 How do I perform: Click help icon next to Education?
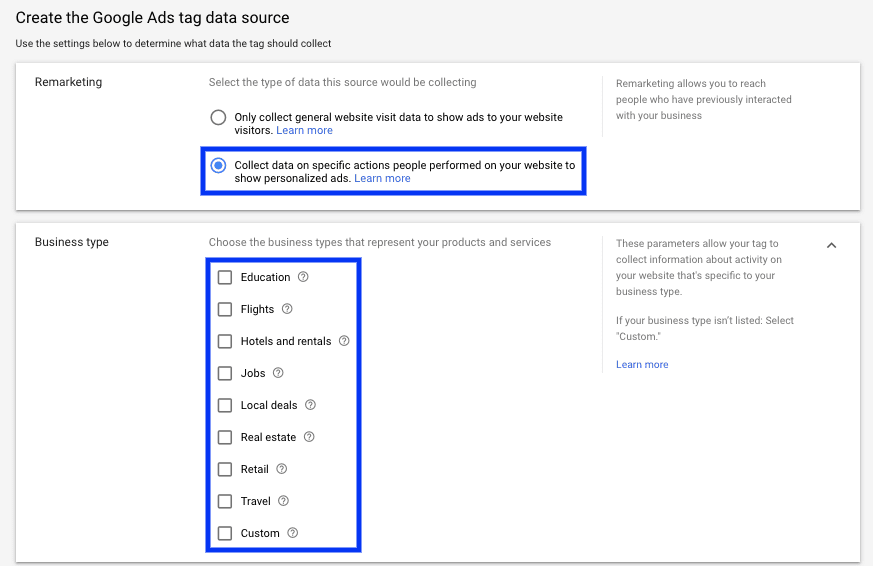tap(303, 277)
